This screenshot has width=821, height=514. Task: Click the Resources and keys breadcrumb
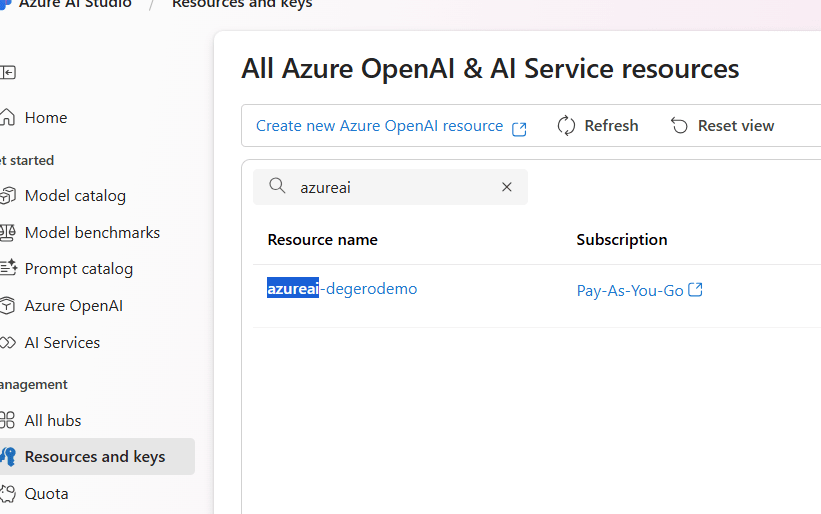(x=242, y=4)
